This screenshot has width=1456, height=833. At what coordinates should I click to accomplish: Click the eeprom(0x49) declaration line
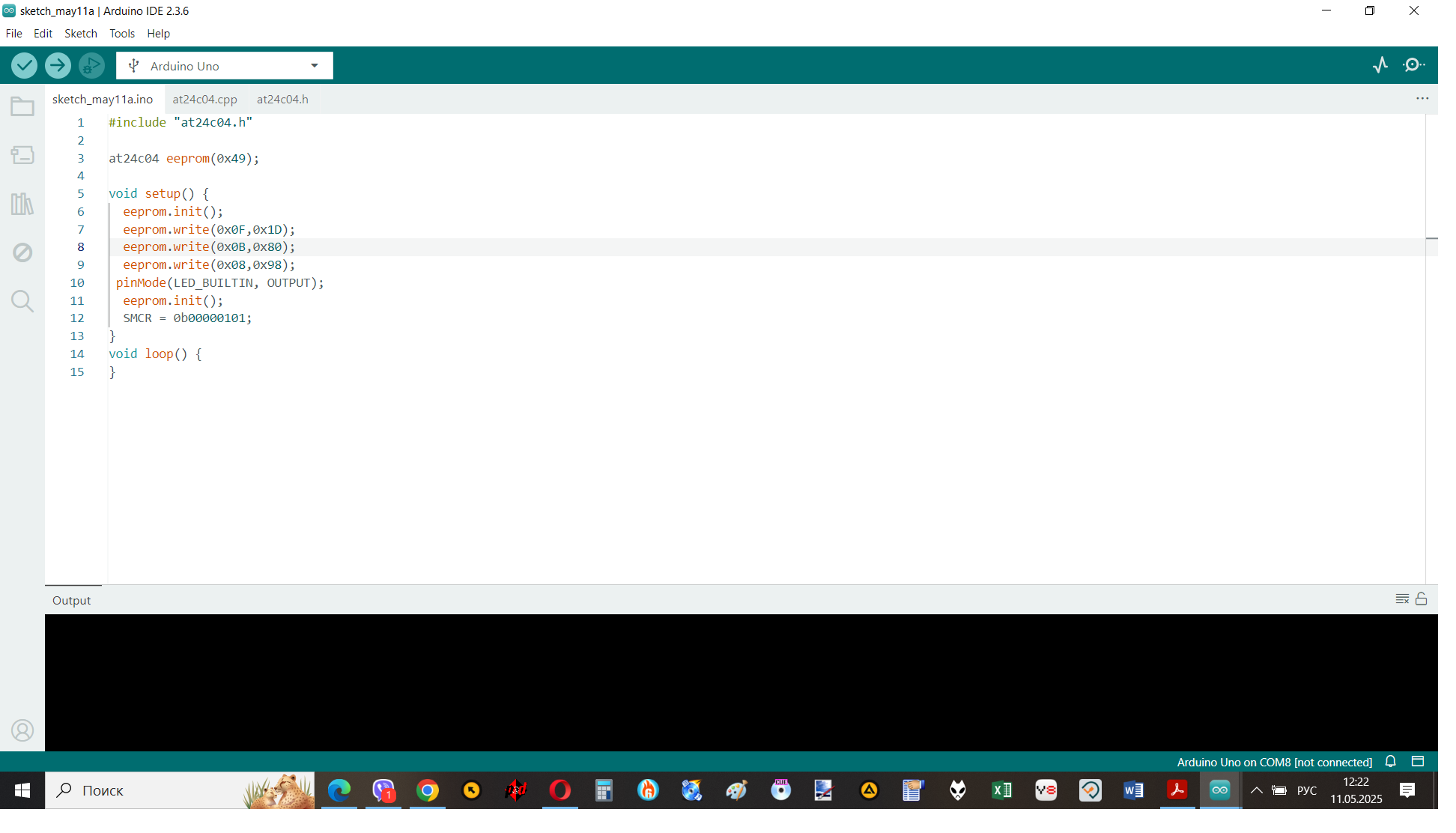183,158
